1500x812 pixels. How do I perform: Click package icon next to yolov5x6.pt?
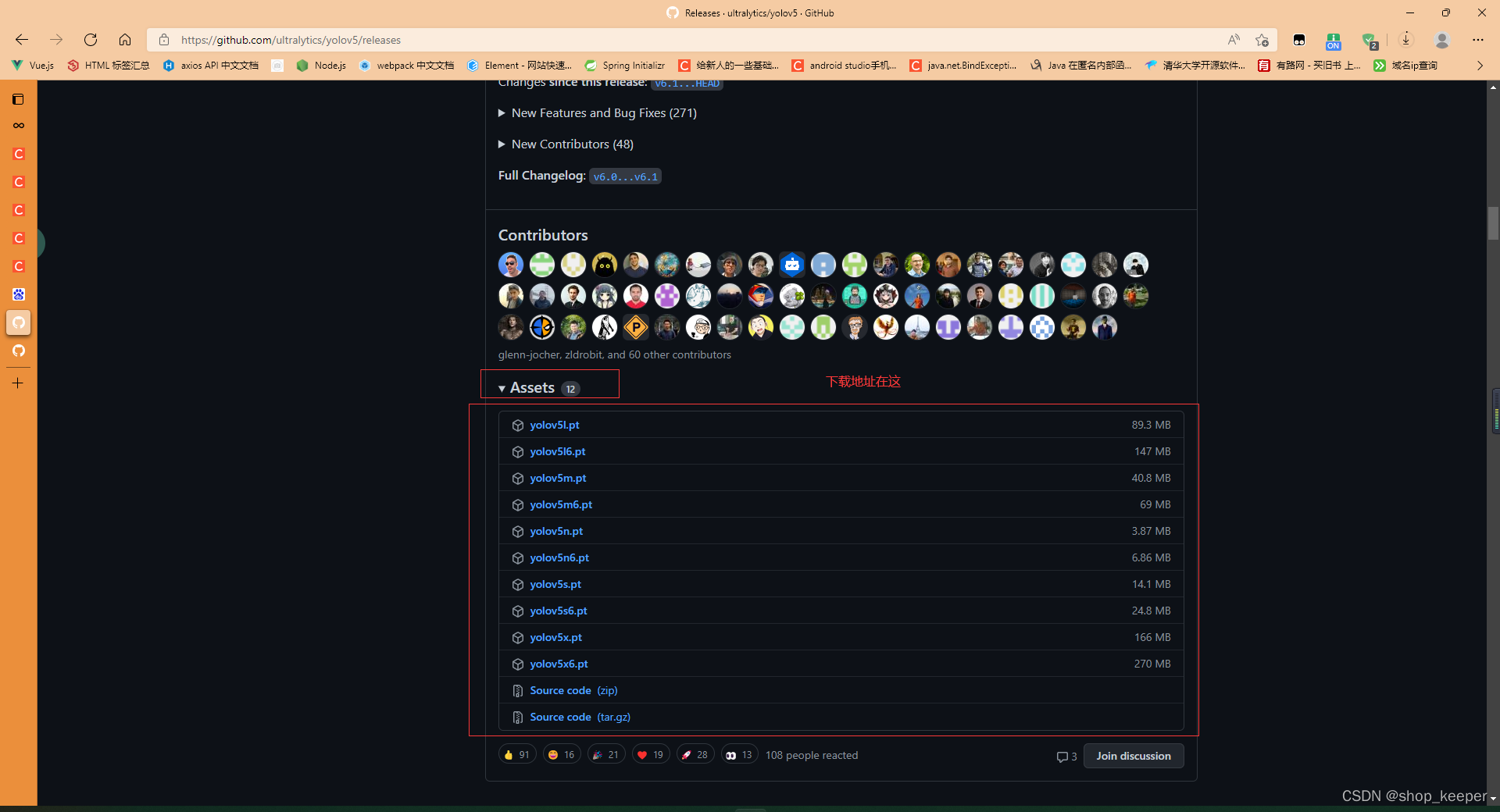tap(517, 664)
